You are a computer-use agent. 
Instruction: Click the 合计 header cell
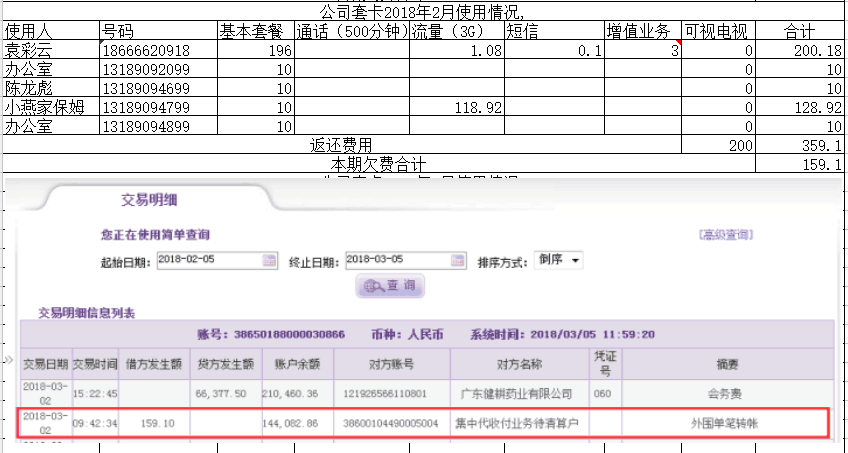click(799, 30)
